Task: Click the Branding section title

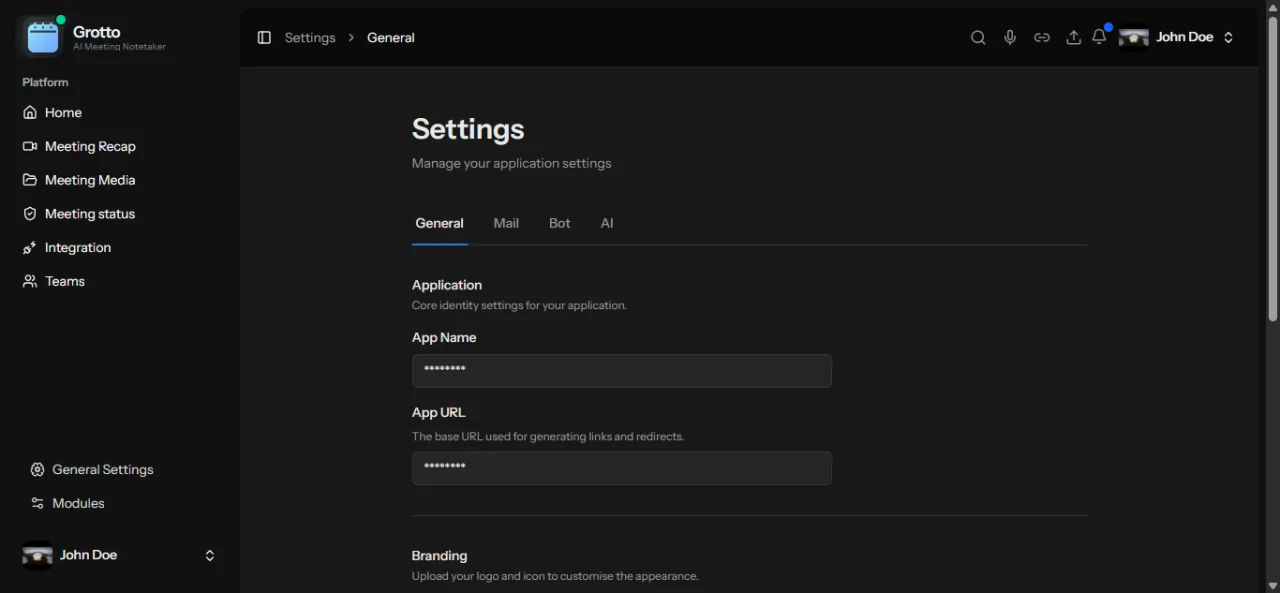Action: pyautogui.click(x=440, y=556)
